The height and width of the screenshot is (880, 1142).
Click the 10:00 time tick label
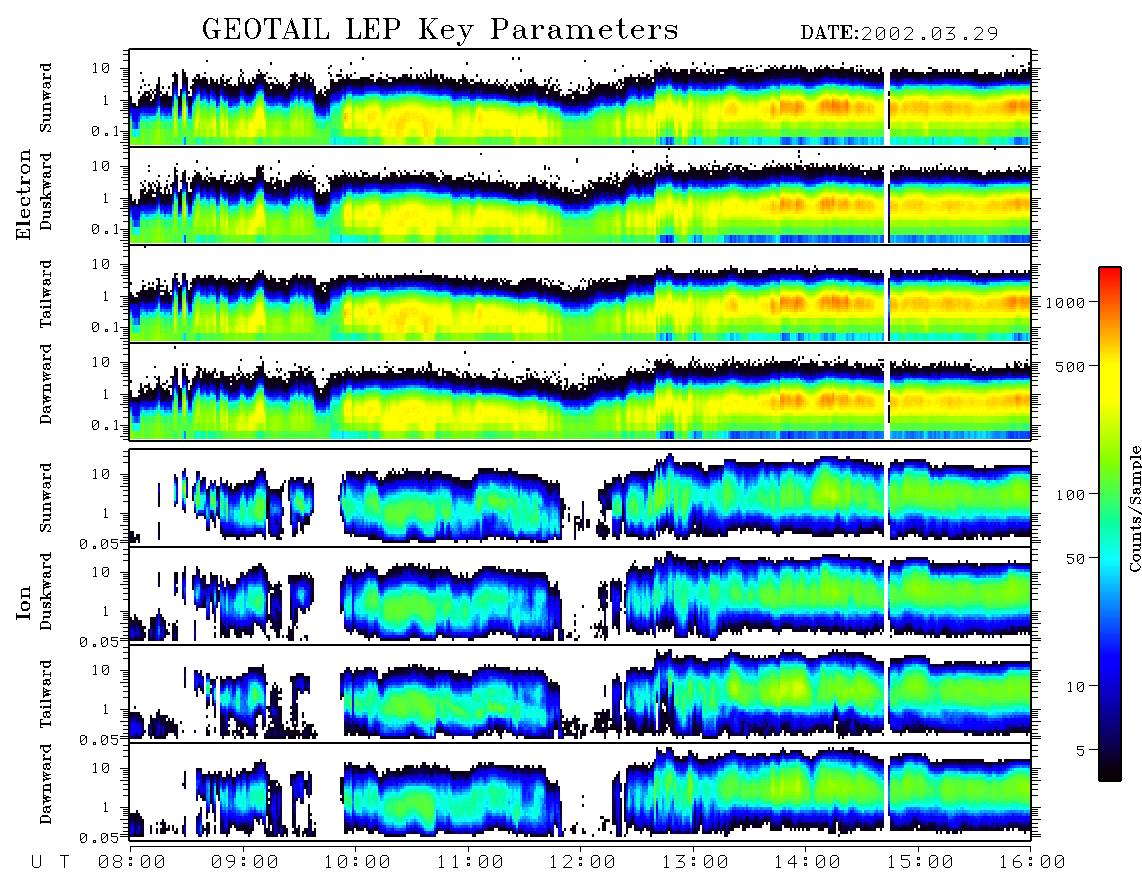(x=357, y=862)
